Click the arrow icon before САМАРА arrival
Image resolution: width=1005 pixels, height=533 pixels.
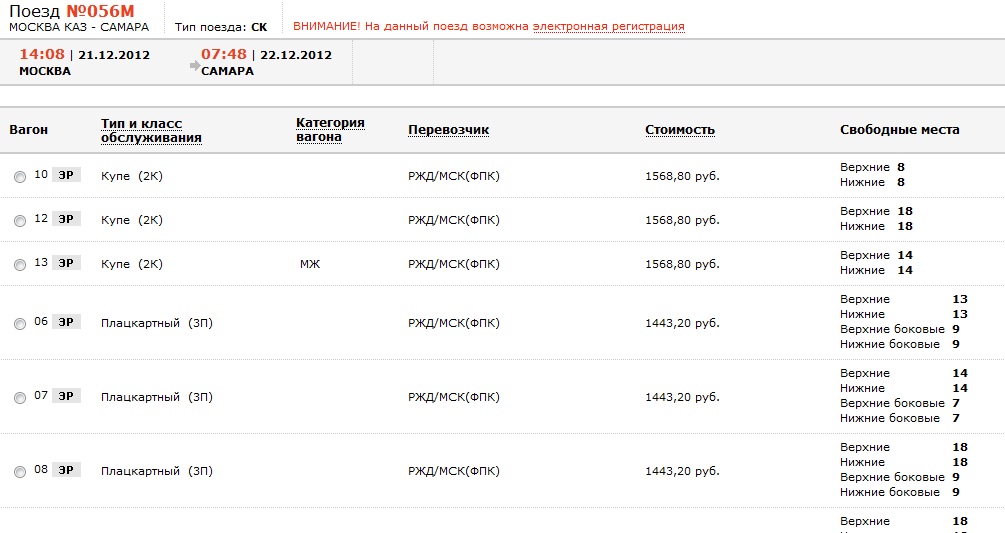tap(195, 65)
